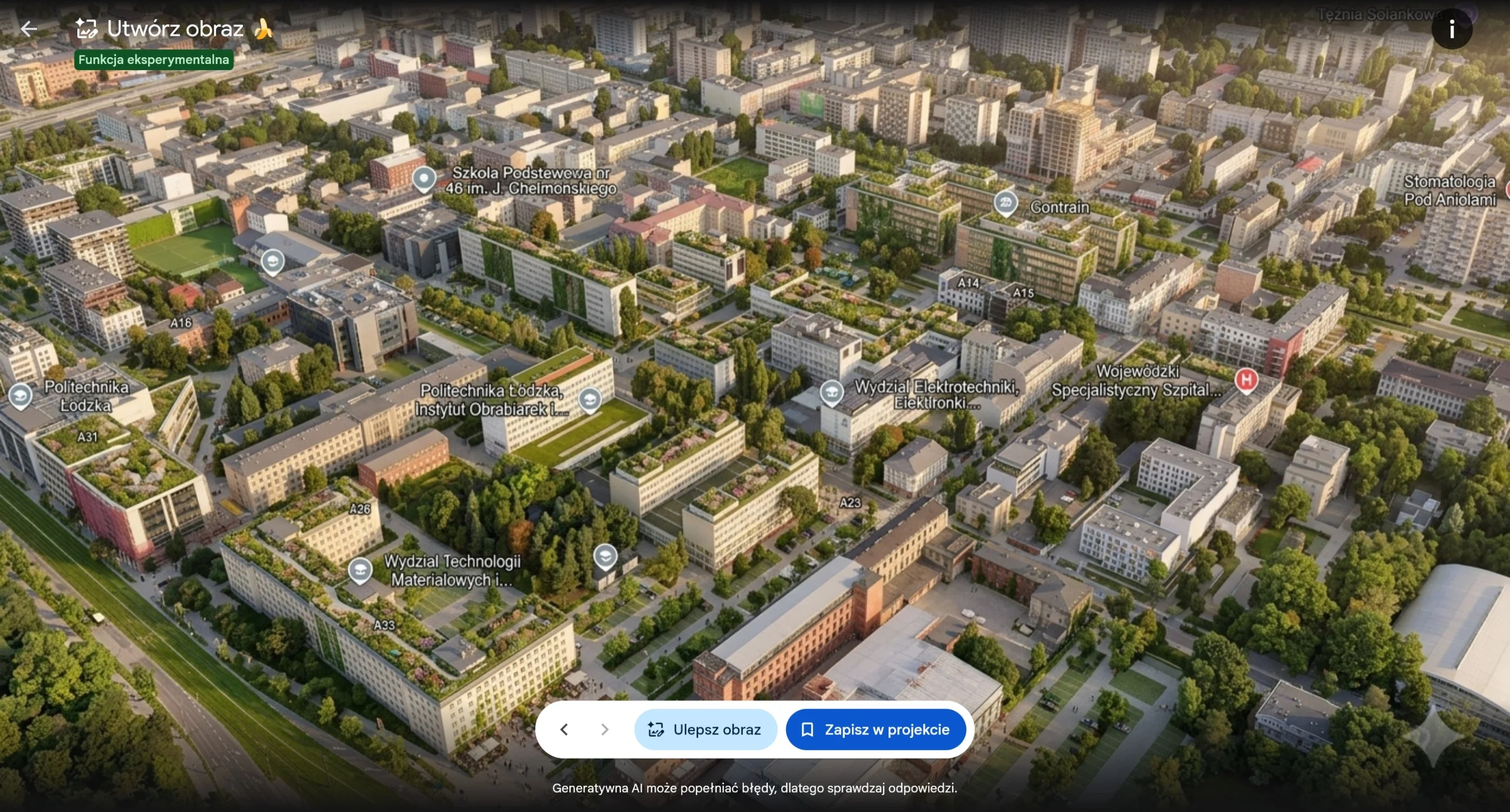
Task: Click the red hospital H marker
Action: (1246, 381)
